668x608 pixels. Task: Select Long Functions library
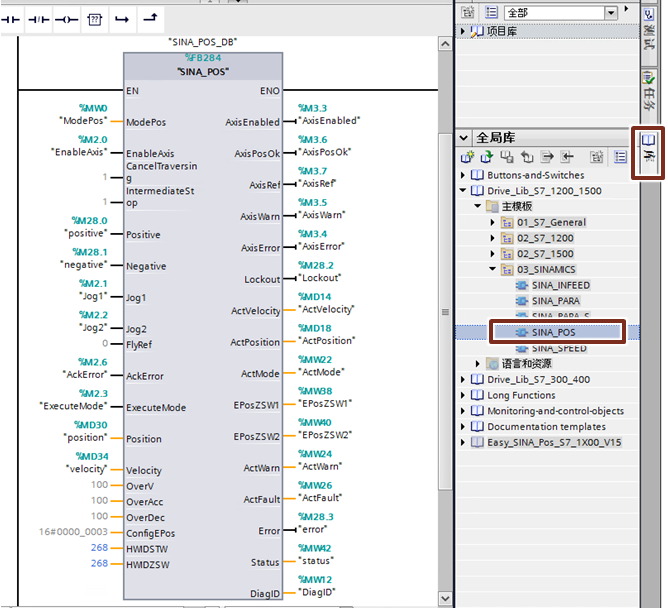click(x=521, y=395)
